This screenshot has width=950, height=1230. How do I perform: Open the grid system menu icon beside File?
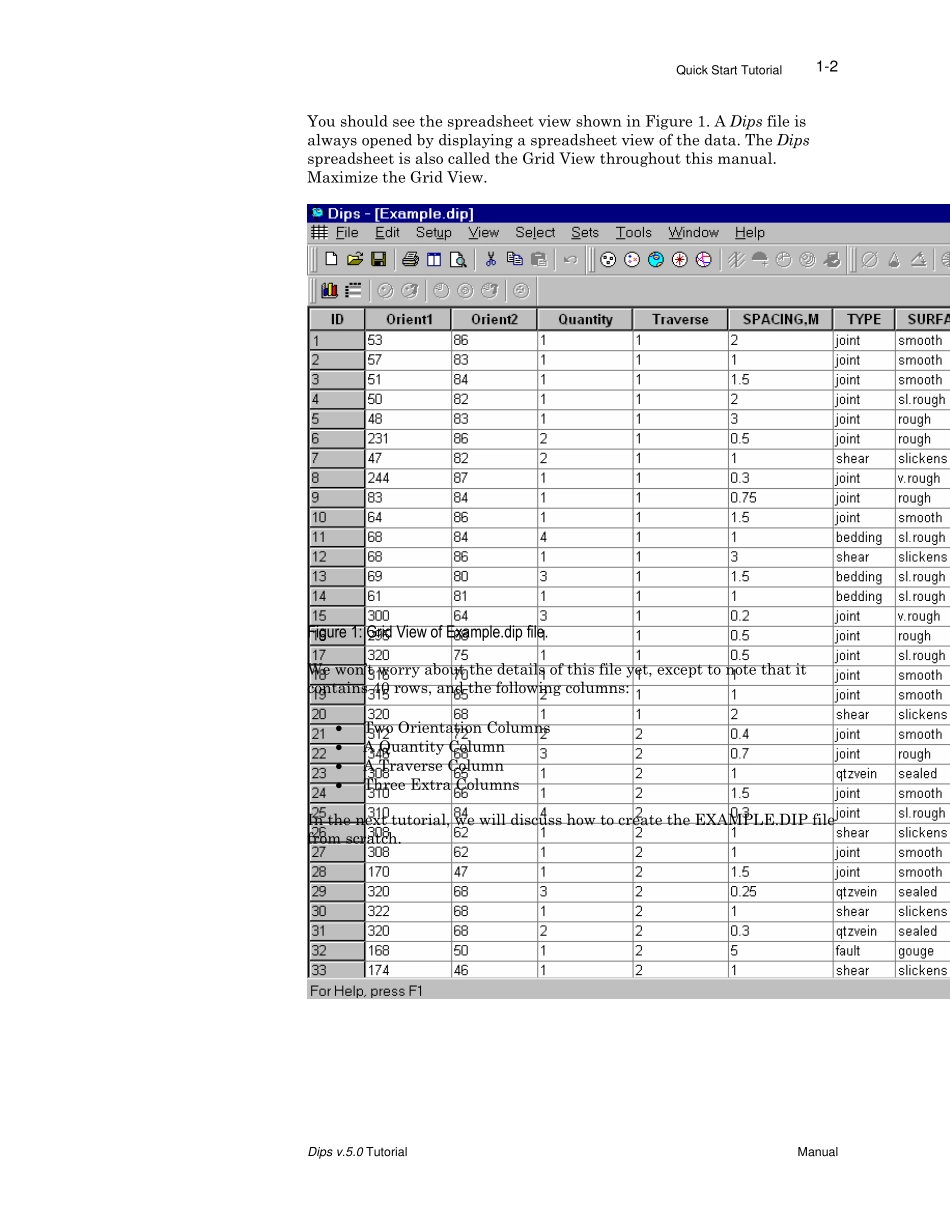coord(319,232)
